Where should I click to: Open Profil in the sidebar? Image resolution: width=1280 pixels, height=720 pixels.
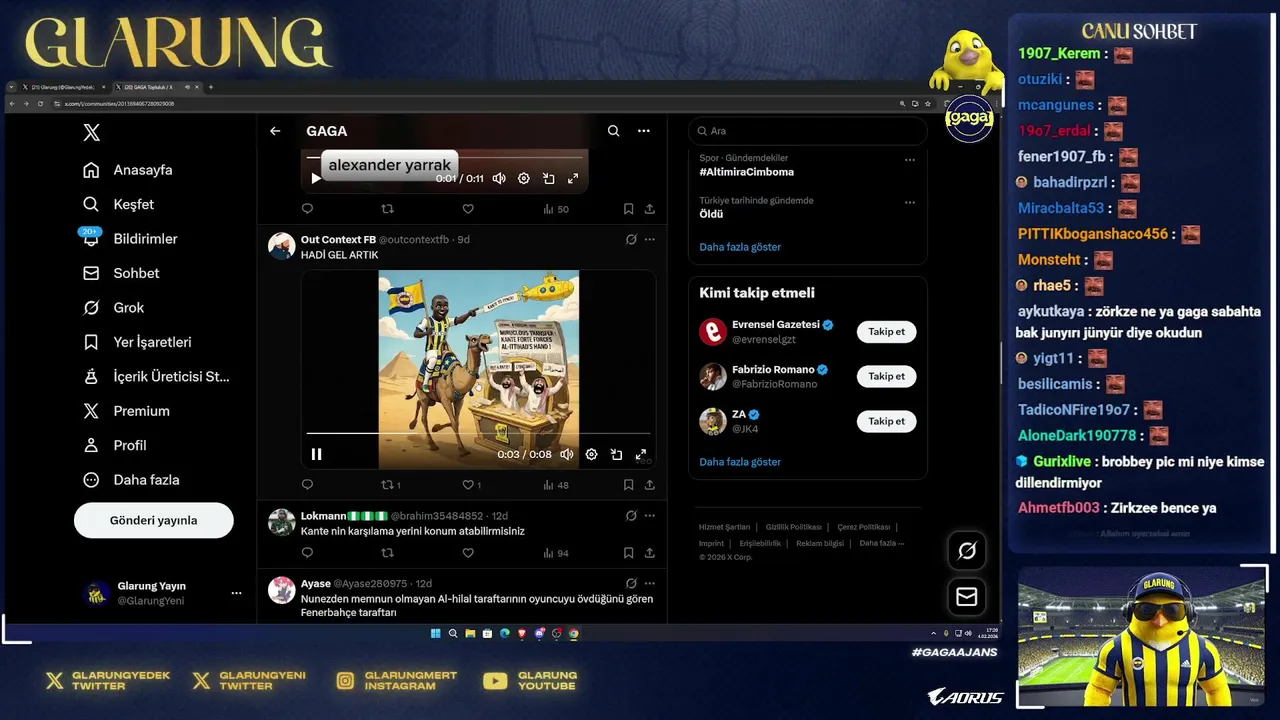(115, 445)
